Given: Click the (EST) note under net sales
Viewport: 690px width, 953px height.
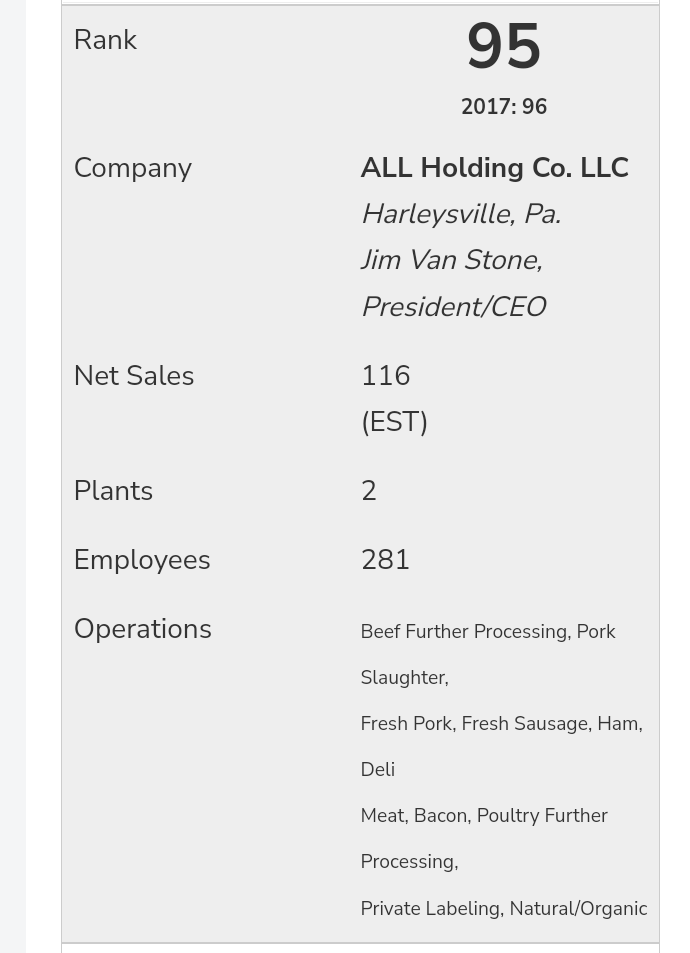Looking at the screenshot, I should (394, 422).
